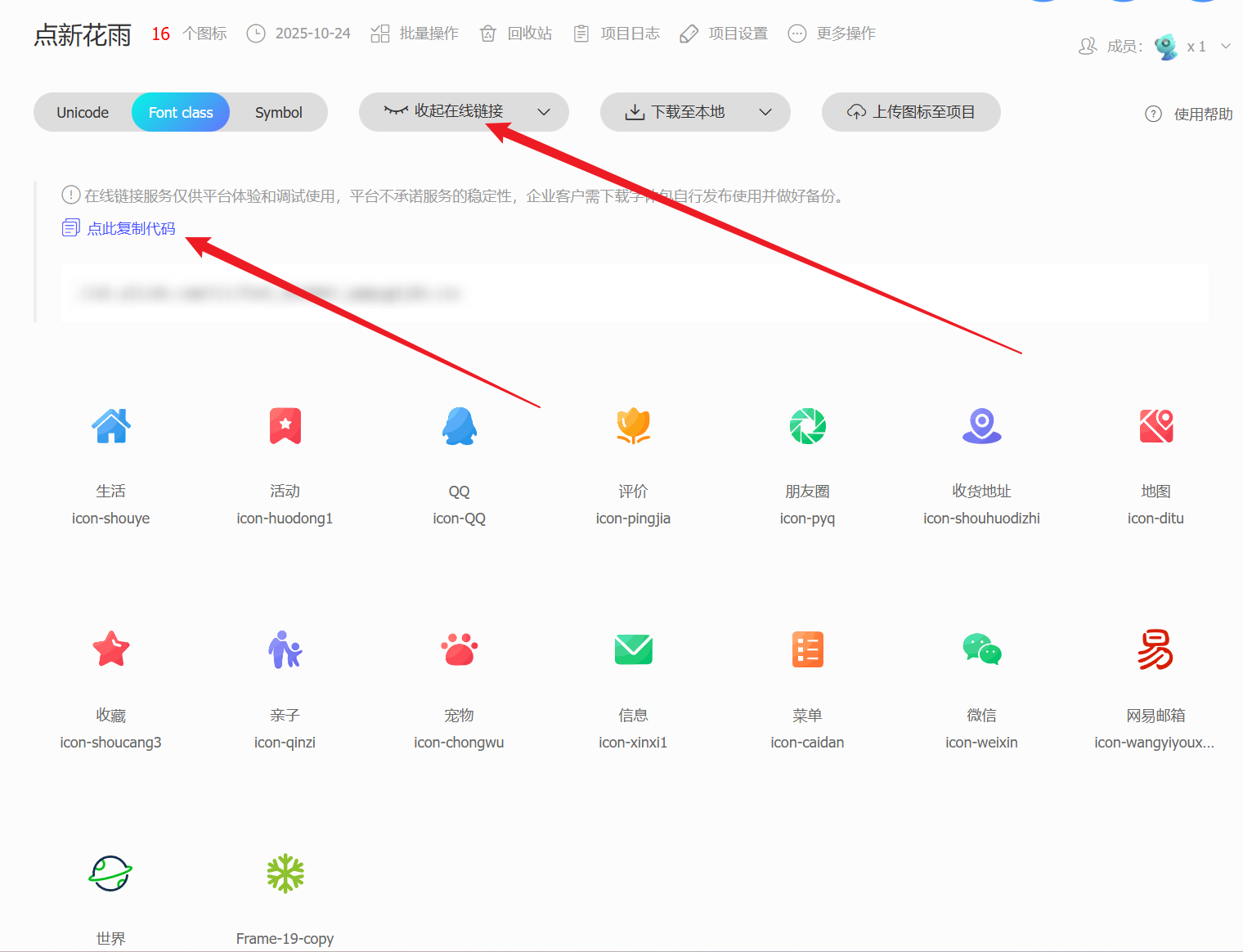
Task: Open 批量操作 batch operations
Action: pyautogui.click(x=415, y=34)
